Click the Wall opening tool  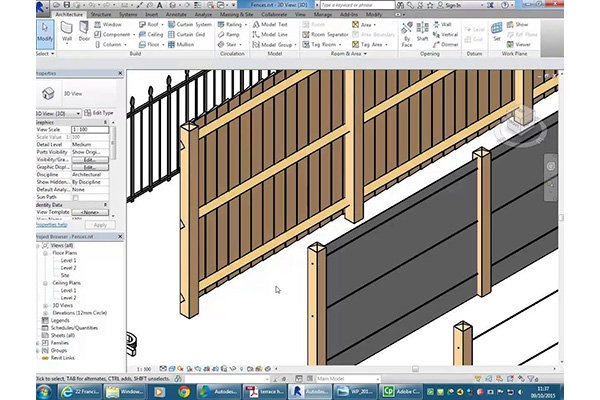442,24
